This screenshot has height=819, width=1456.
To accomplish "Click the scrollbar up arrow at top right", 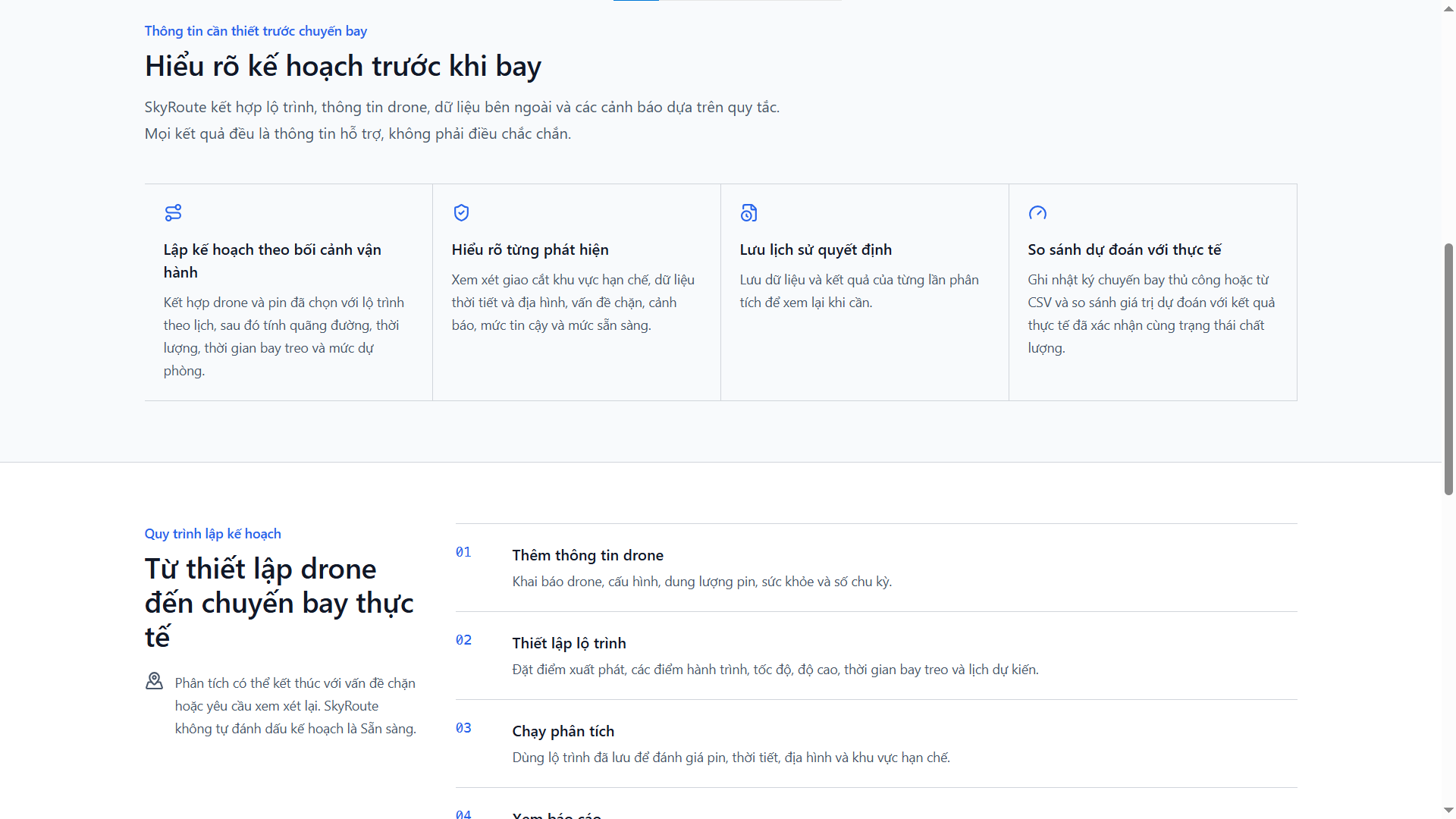I will click(x=1448, y=7).
